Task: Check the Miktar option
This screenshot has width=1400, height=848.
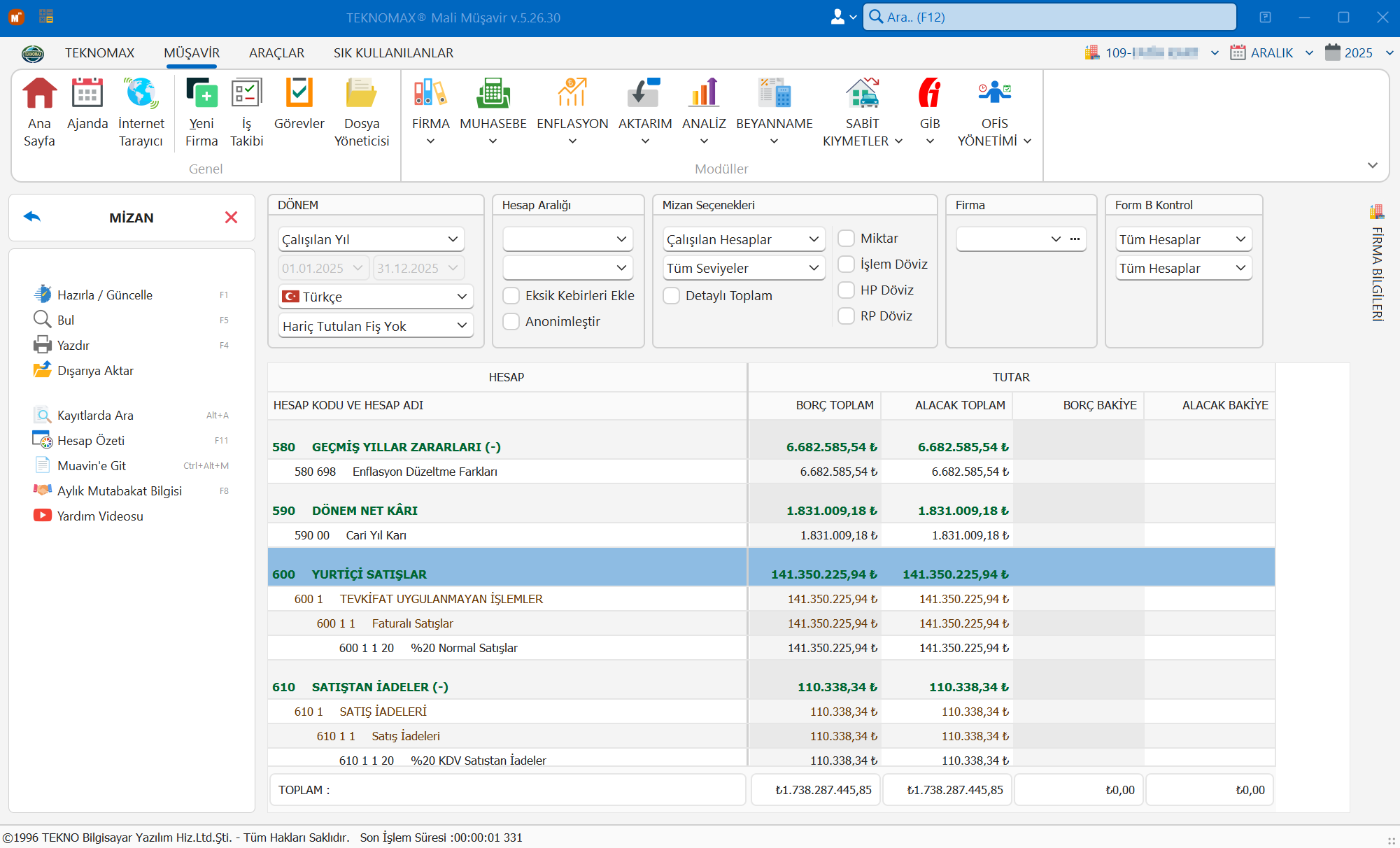Action: point(847,239)
